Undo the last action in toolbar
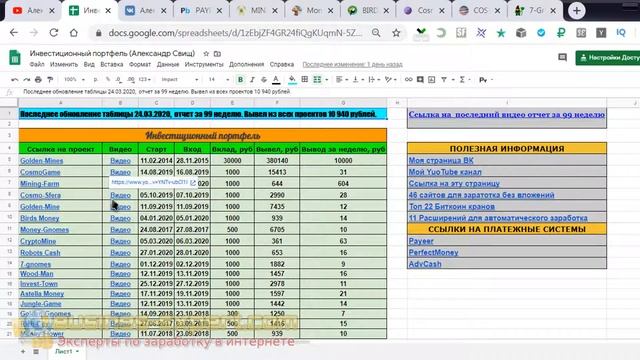 pyautogui.click(x=15, y=80)
